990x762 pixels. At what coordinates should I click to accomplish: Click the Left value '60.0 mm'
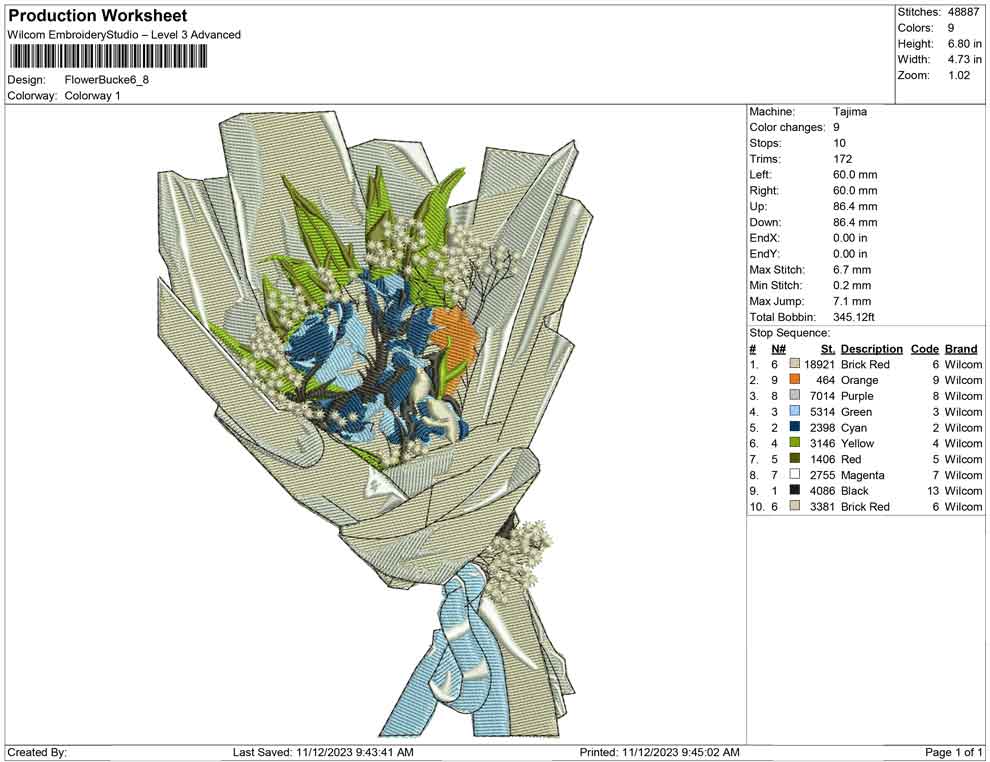coord(855,175)
